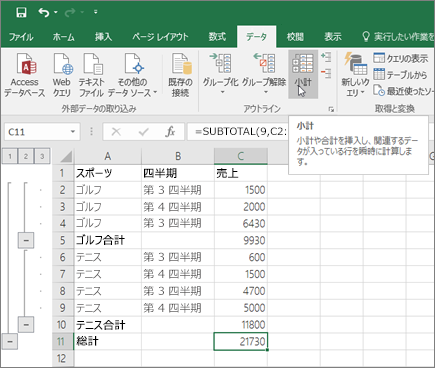The height and width of the screenshot is (368, 435).
Task: Click the cell with value 6430
Action: tap(241, 223)
